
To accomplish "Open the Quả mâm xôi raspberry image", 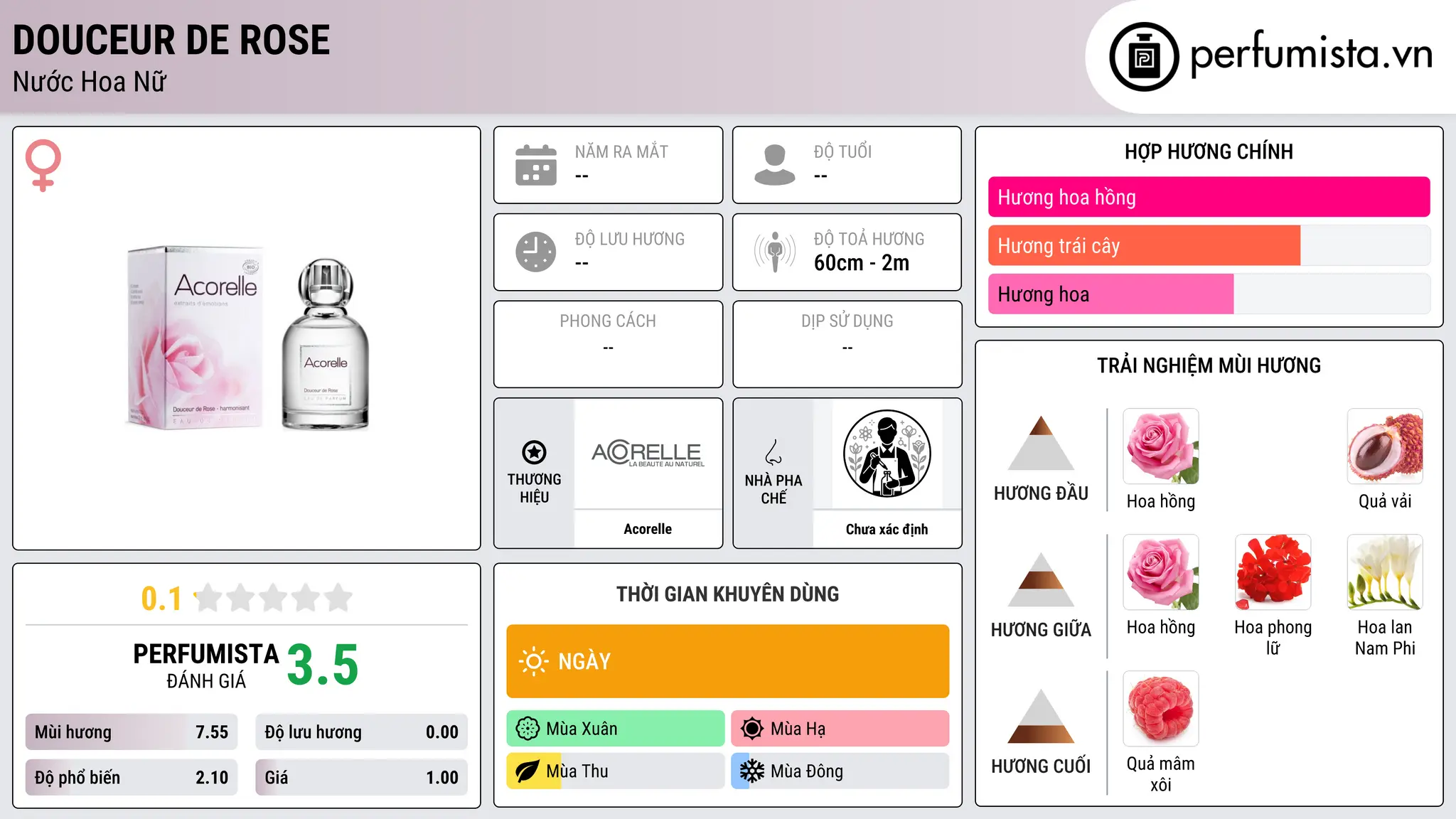I will [1161, 709].
